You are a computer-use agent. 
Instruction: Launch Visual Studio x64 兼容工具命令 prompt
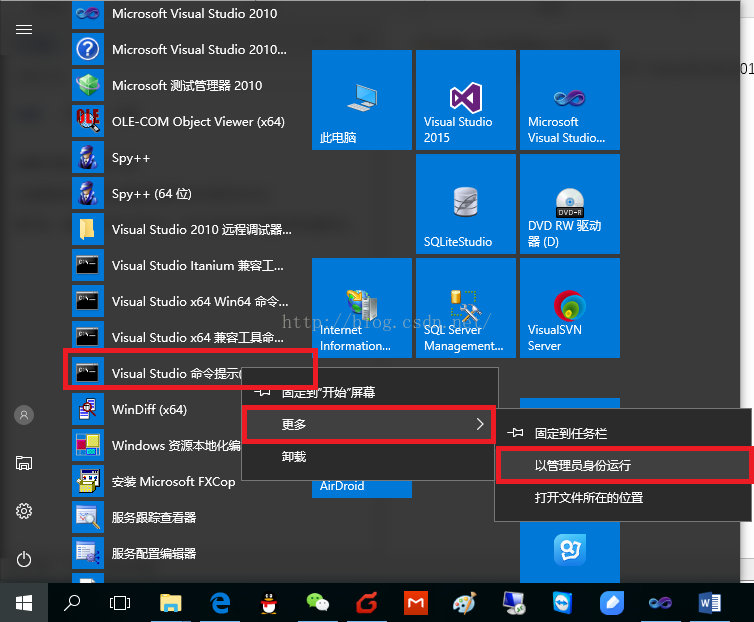pos(183,337)
